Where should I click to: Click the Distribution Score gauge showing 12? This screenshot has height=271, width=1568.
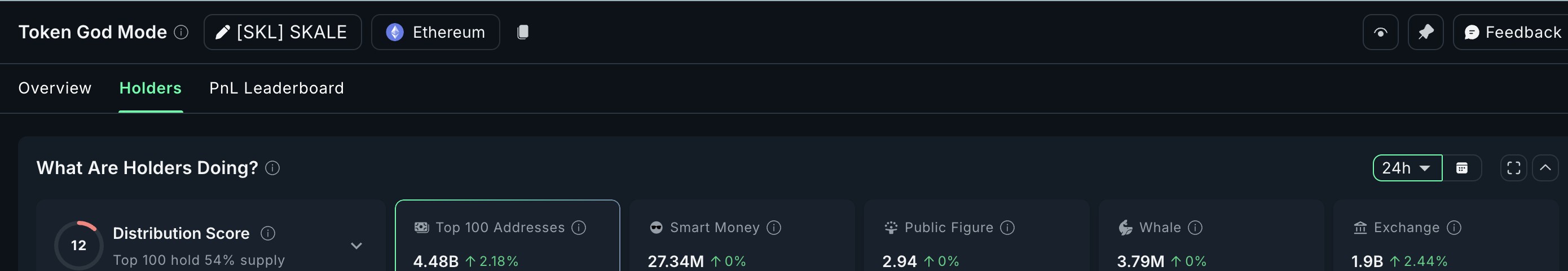tap(78, 246)
